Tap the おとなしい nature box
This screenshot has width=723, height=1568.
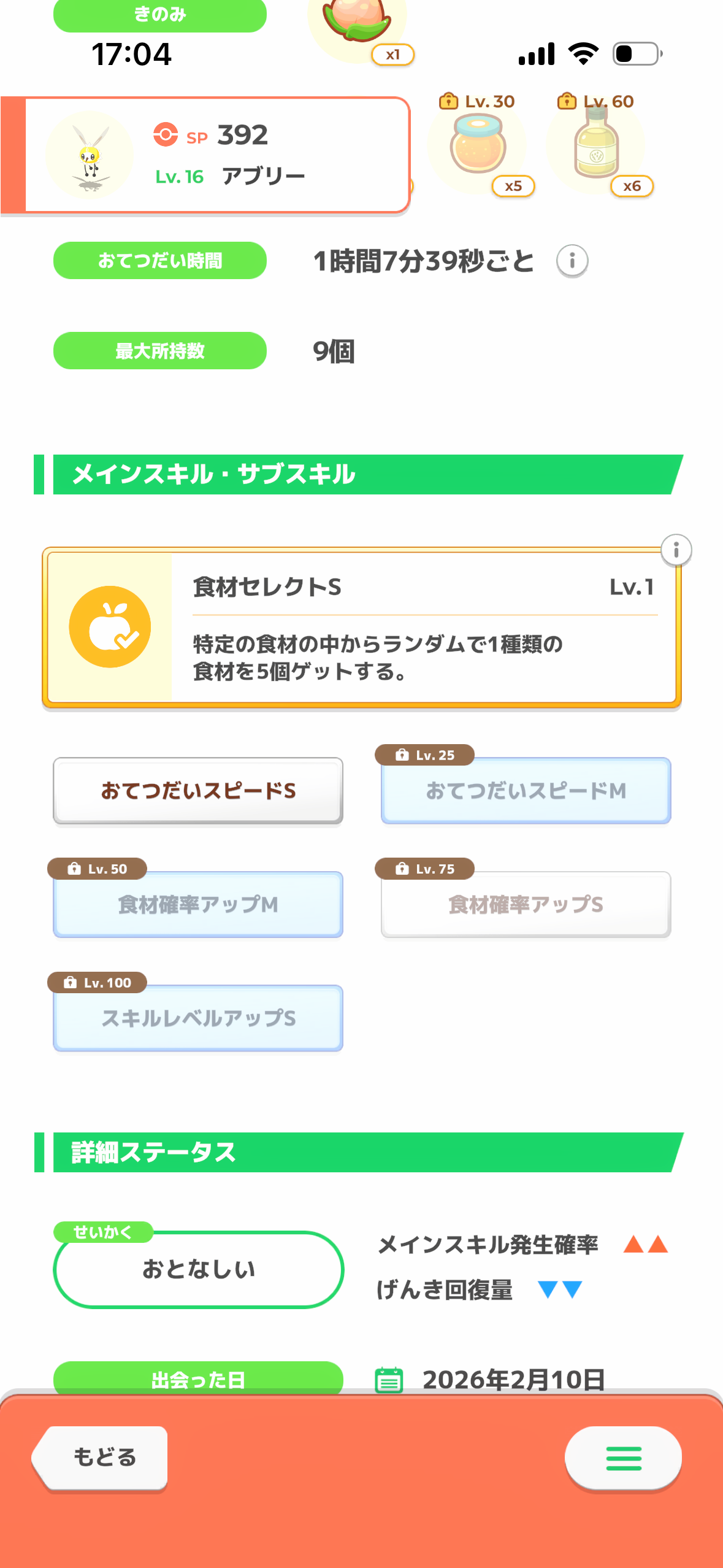click(198, 1269)
